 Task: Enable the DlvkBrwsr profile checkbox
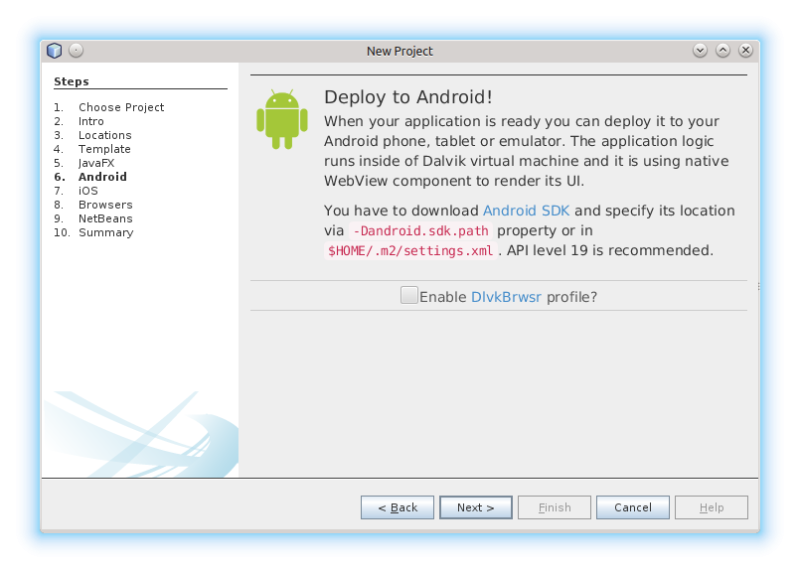pos(409,295)
